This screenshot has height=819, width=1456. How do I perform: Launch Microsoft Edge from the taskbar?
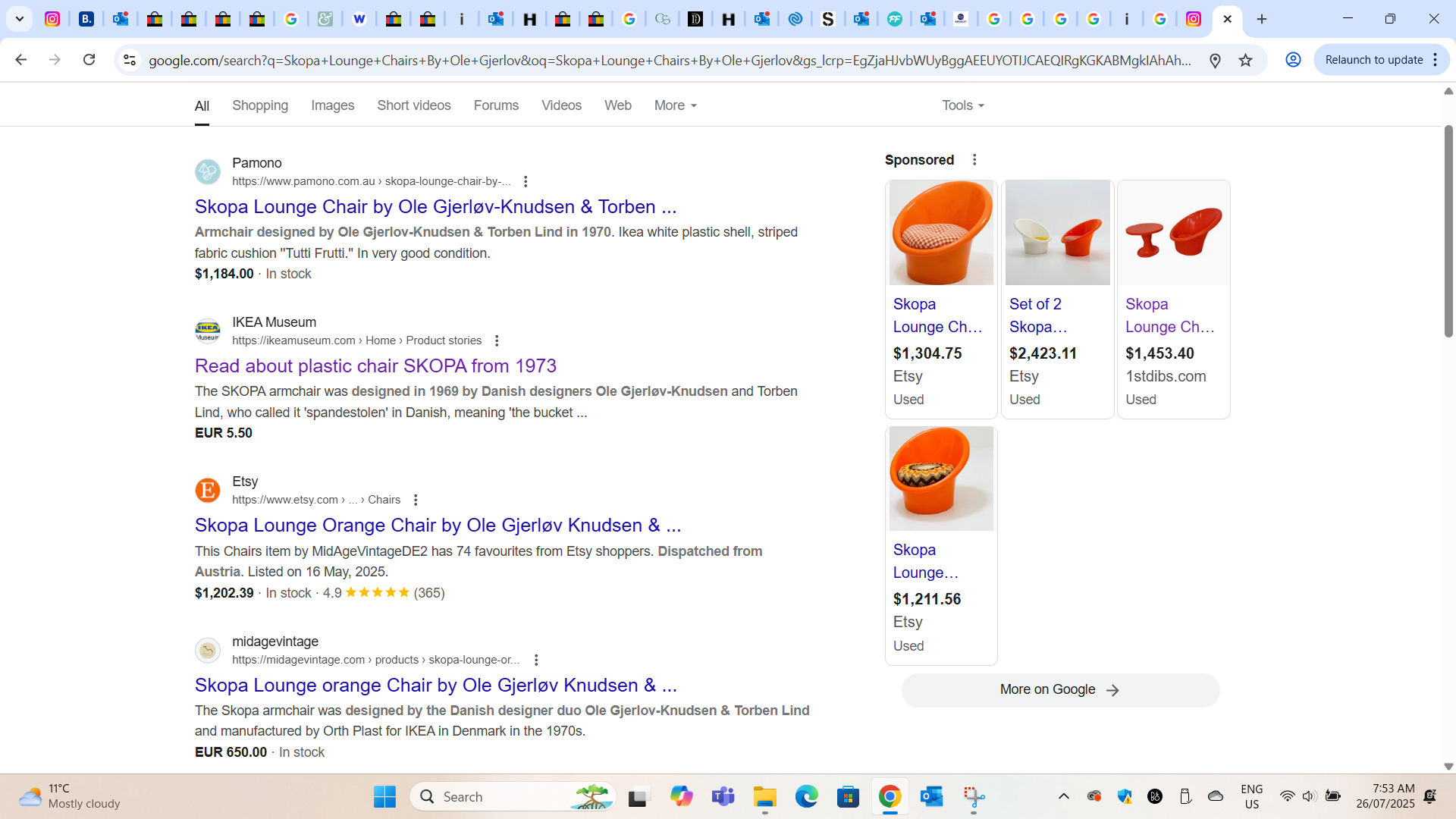806,796
